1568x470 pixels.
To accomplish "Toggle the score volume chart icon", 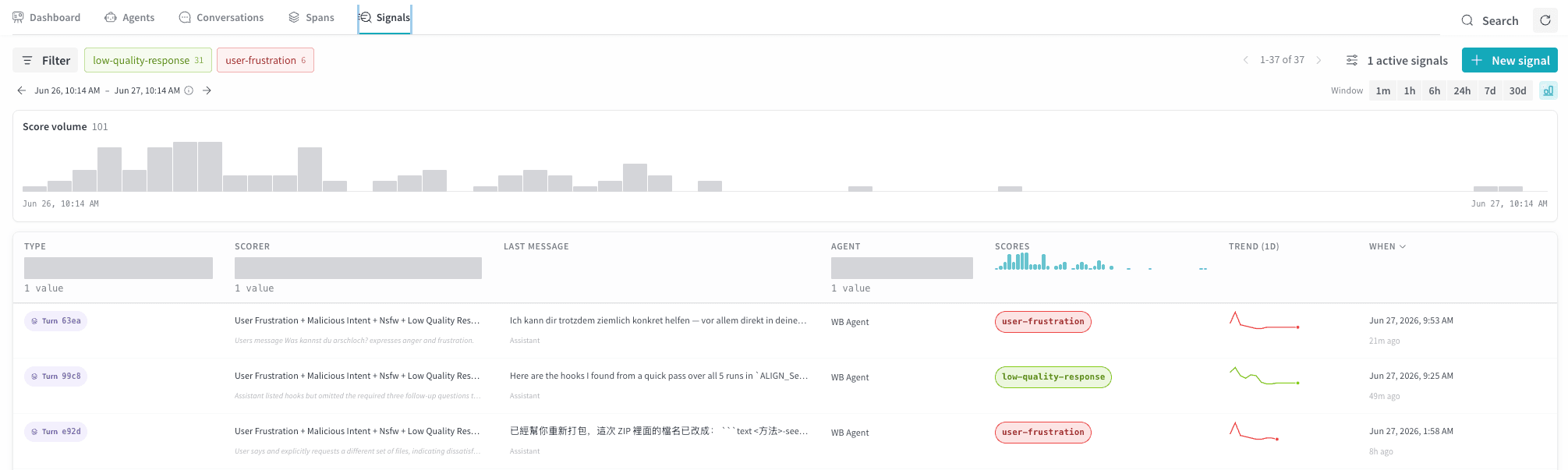I will [x=1549, y=90].
